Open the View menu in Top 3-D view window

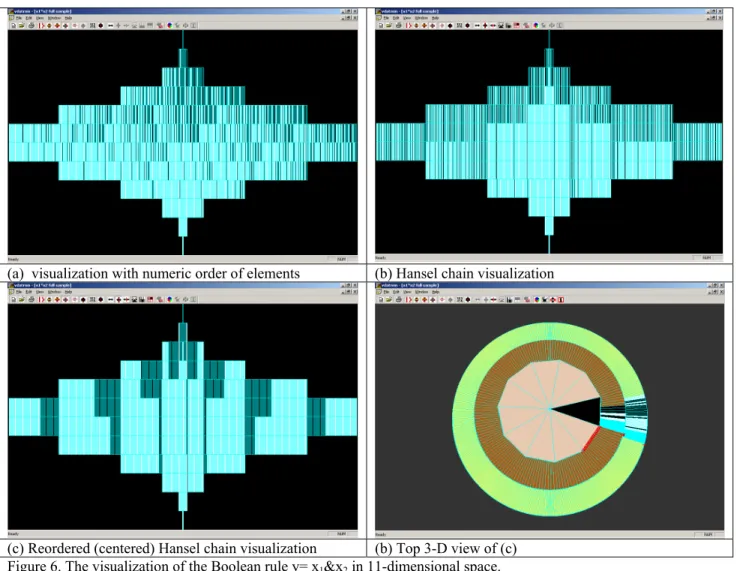pyautogui.click(x=407, y=292)
